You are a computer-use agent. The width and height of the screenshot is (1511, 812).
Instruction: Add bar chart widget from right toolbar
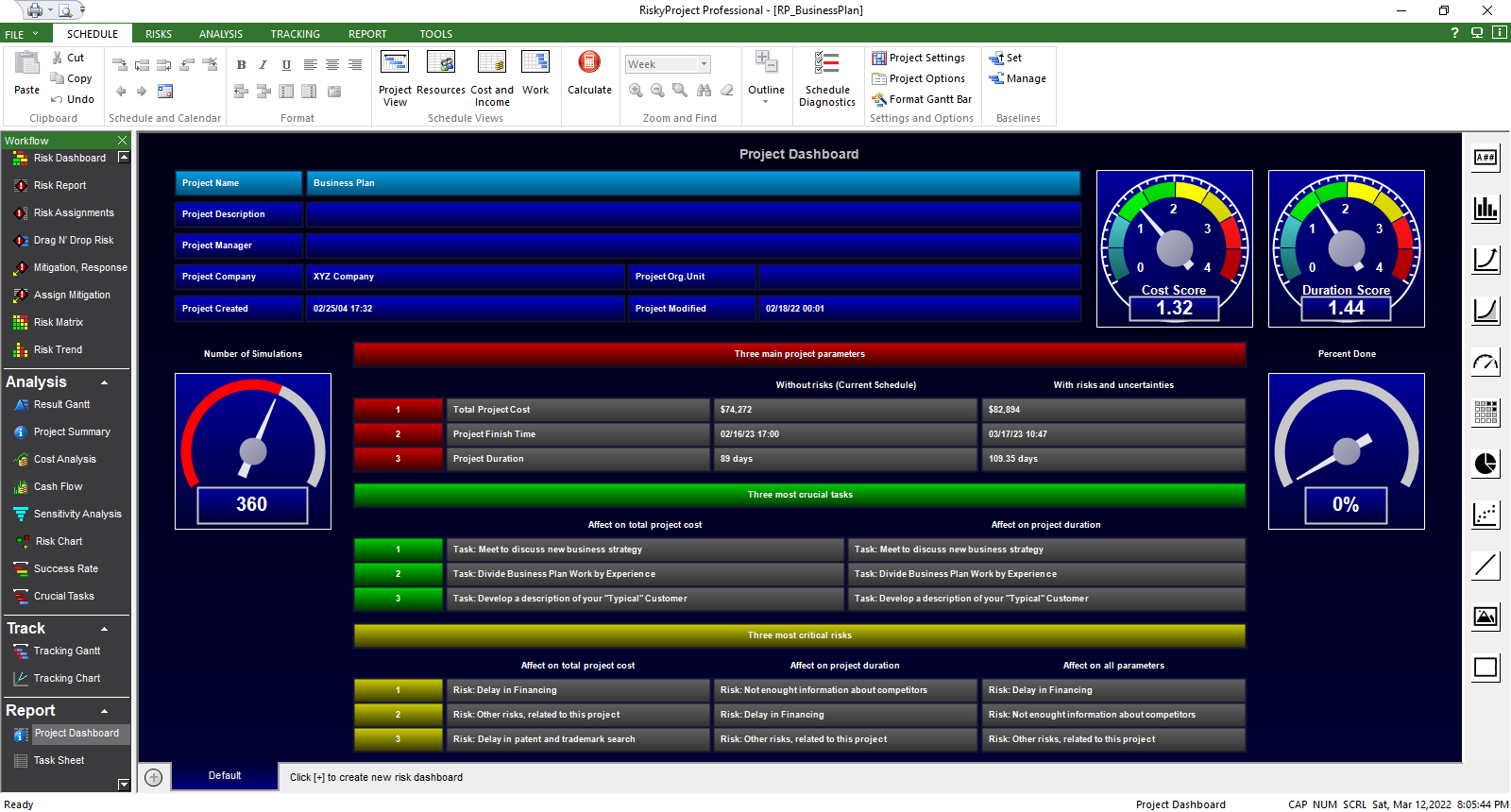pos(1486,208)
